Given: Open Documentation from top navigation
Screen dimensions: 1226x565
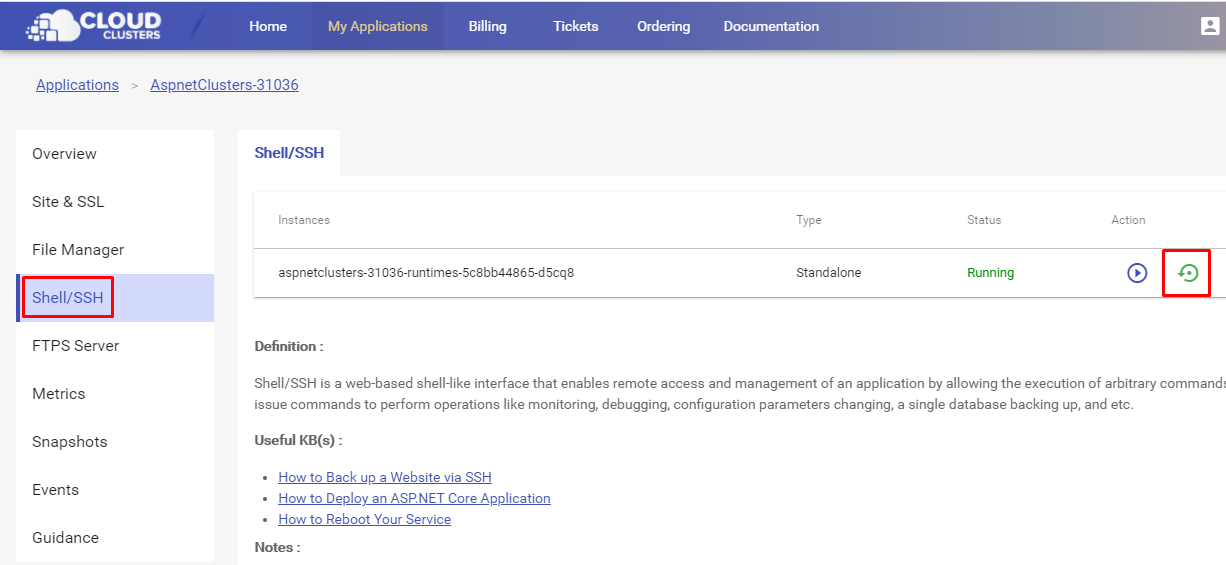Looking at the screenshot, I should 771,27.
